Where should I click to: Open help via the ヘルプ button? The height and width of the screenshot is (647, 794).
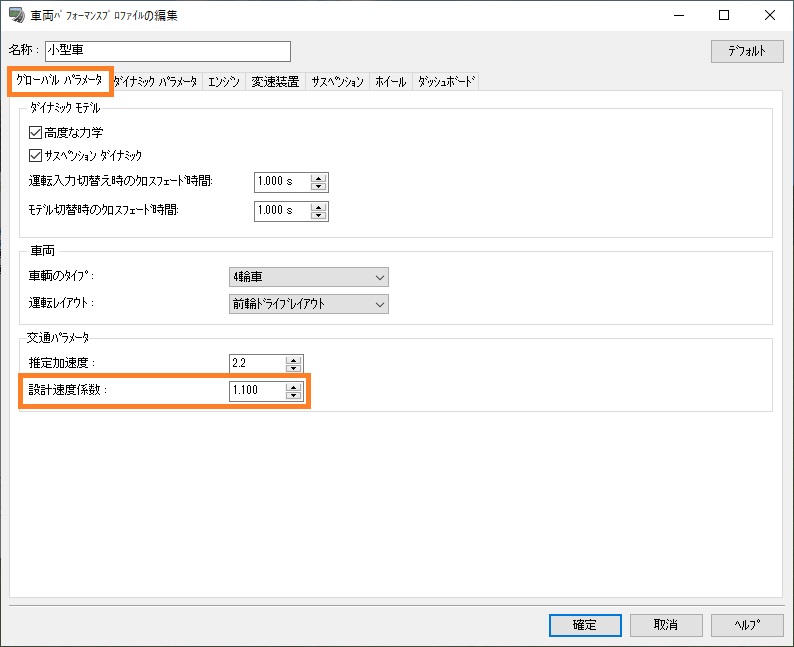coord(747,625)
